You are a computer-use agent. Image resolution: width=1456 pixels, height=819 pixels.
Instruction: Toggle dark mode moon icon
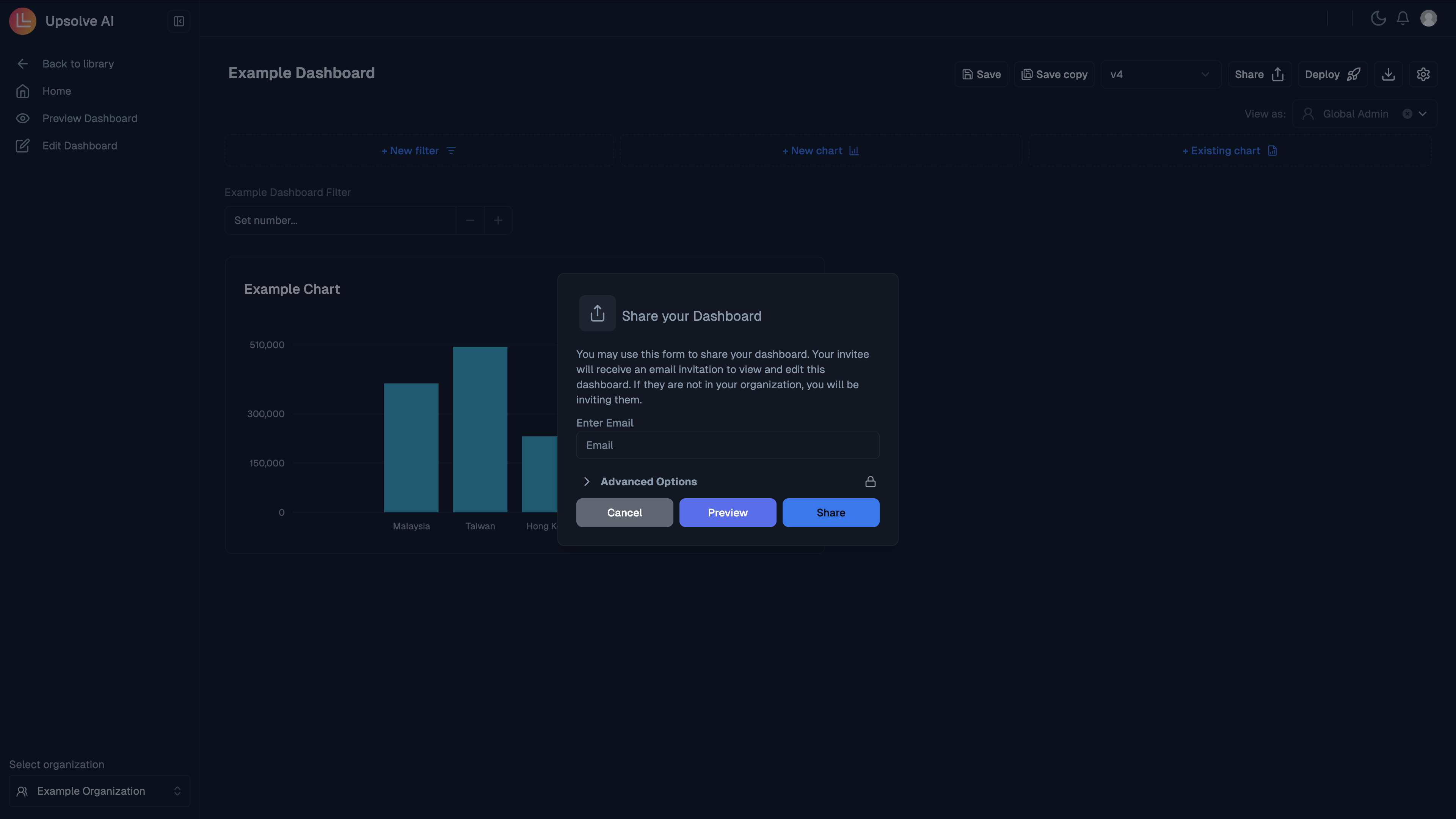[x=1378, y=18]
